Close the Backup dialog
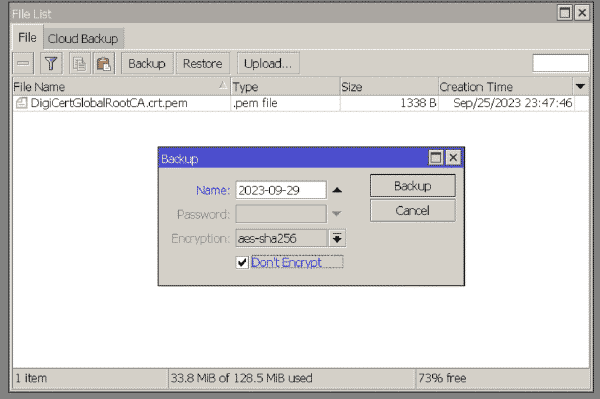 click(453, 158)
